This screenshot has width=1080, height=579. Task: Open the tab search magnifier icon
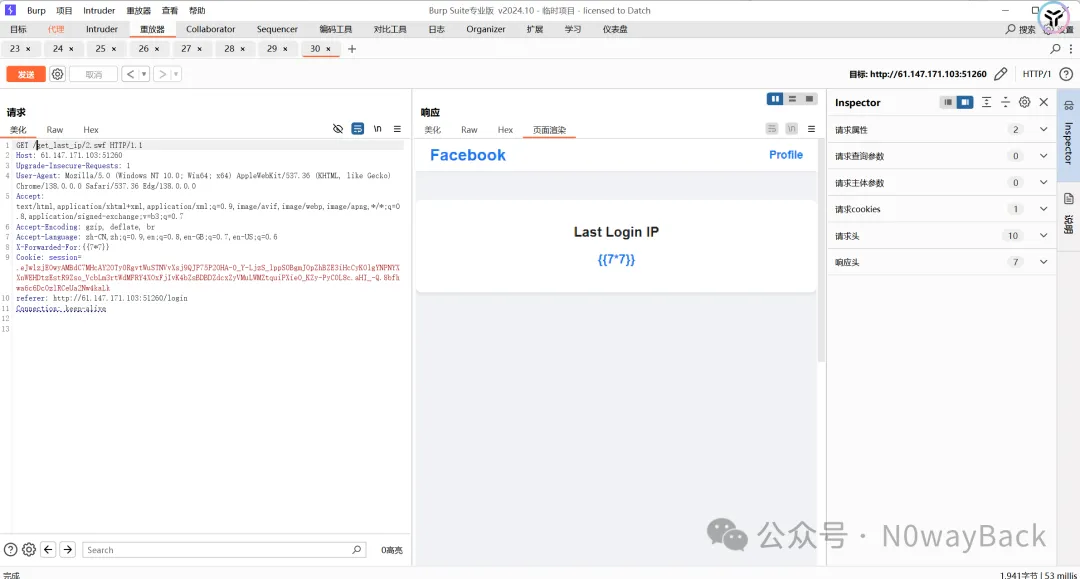pyautogui.click(x=1055, y=49)
